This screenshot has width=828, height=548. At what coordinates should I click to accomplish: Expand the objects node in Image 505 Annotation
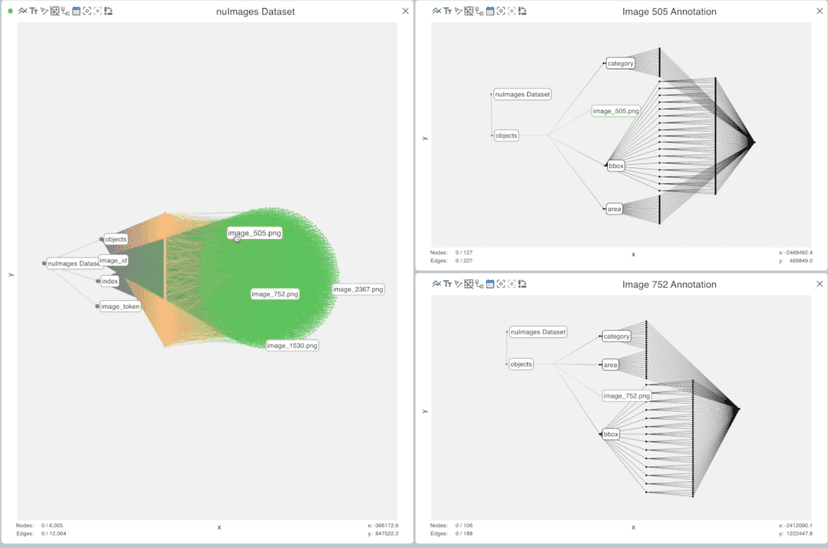507,135
